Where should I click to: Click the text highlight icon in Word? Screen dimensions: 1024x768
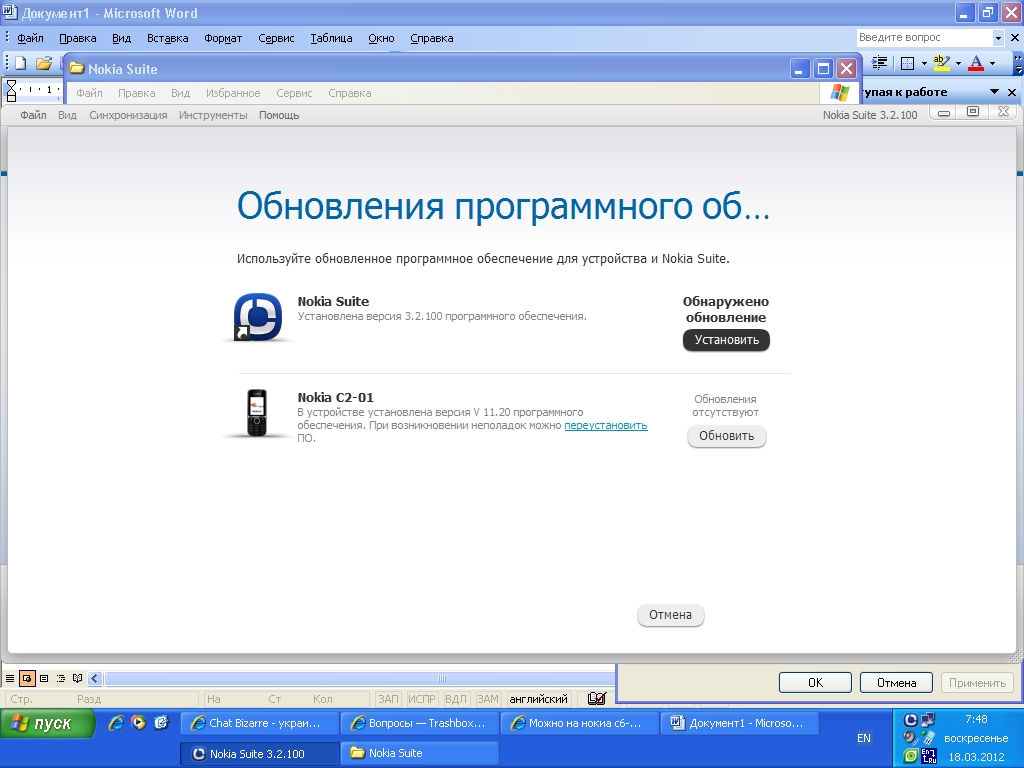coord(941,63)
